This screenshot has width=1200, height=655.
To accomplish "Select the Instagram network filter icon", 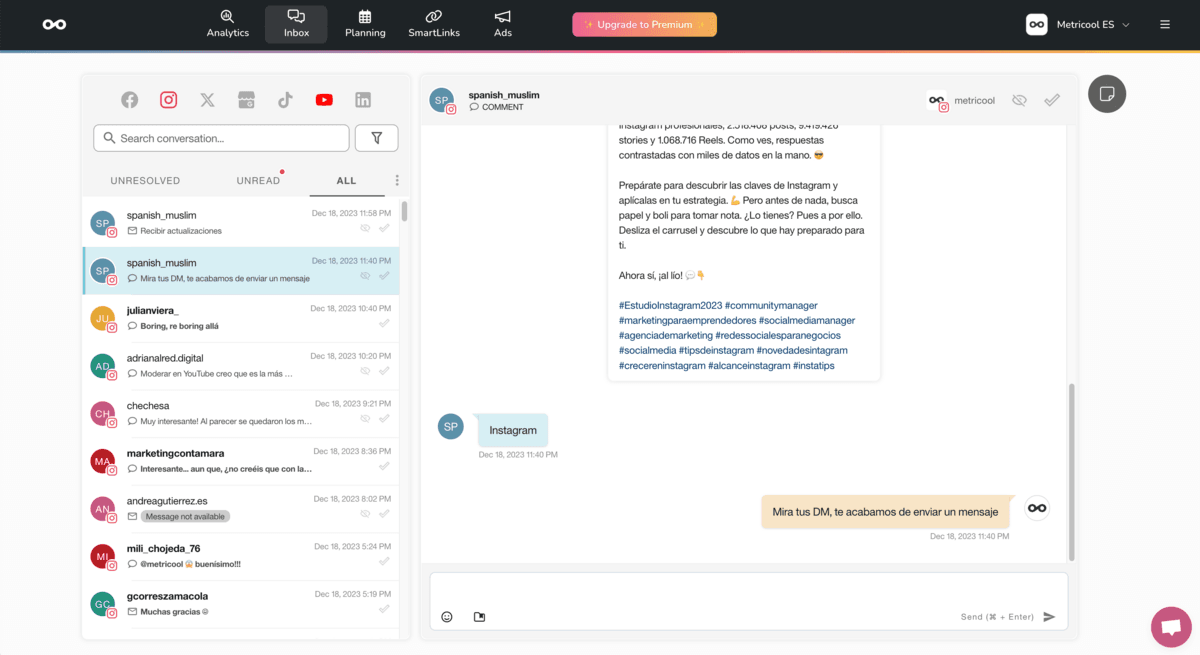I will [x=168, y=99].
